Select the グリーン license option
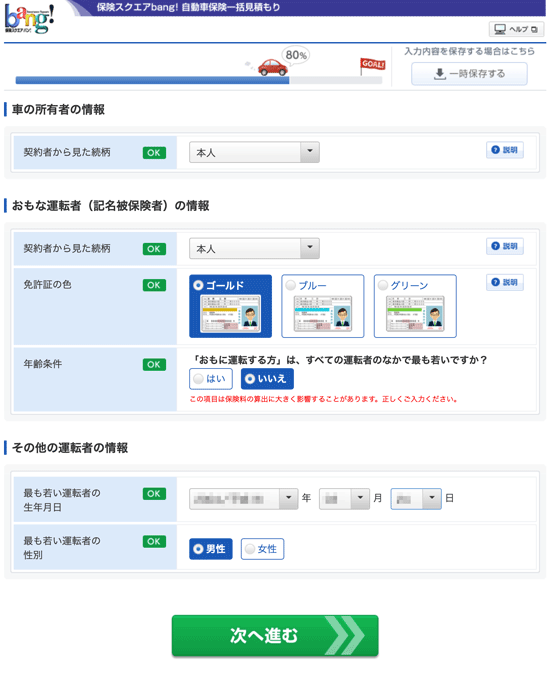550x676 pixels. (x=415, y=306)
